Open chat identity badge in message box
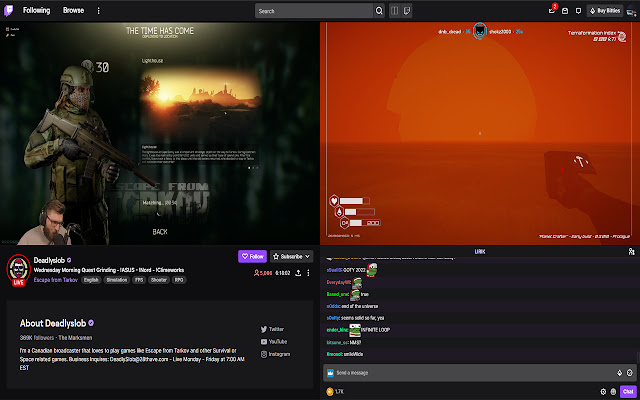Viewport: 640px width, 400px height. 330,373
